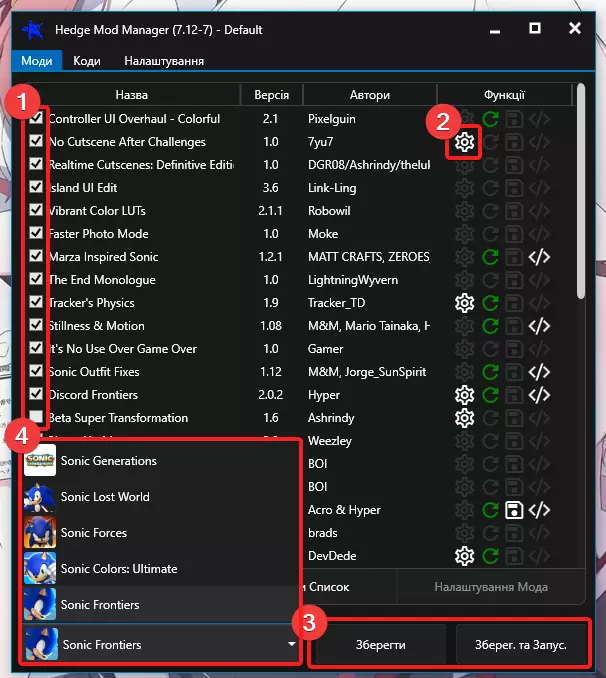
Task: Switch to the Моди tab
Action: point(37,61)
